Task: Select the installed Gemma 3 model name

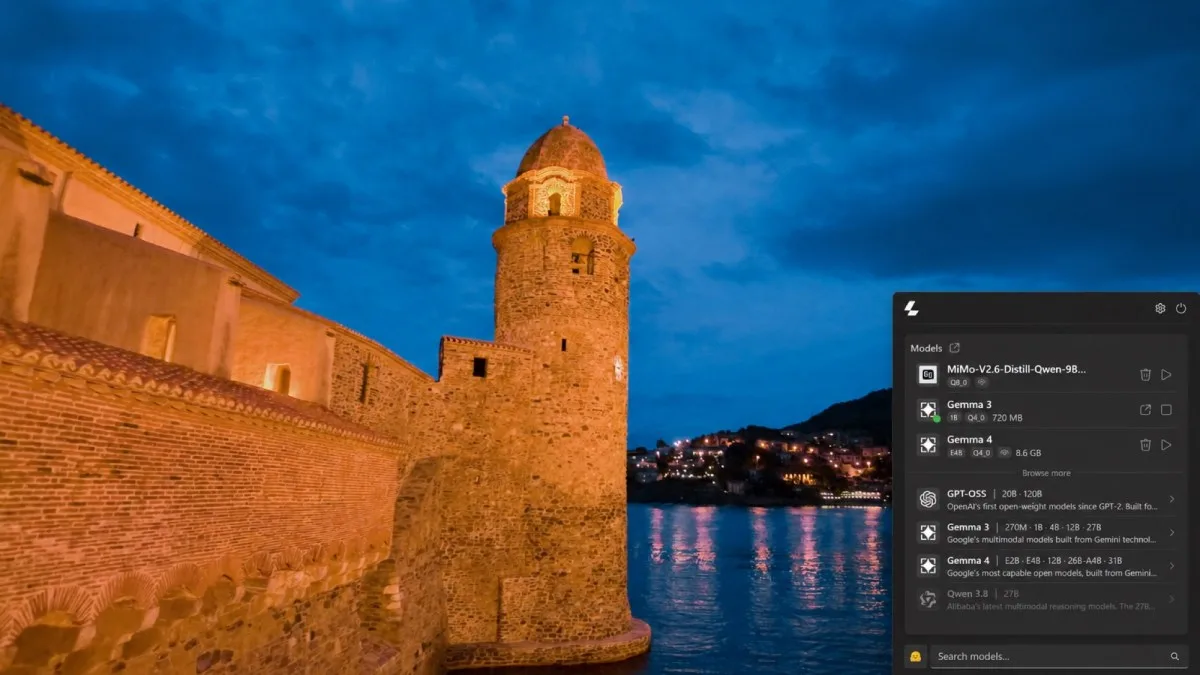Action: [968, 404]
